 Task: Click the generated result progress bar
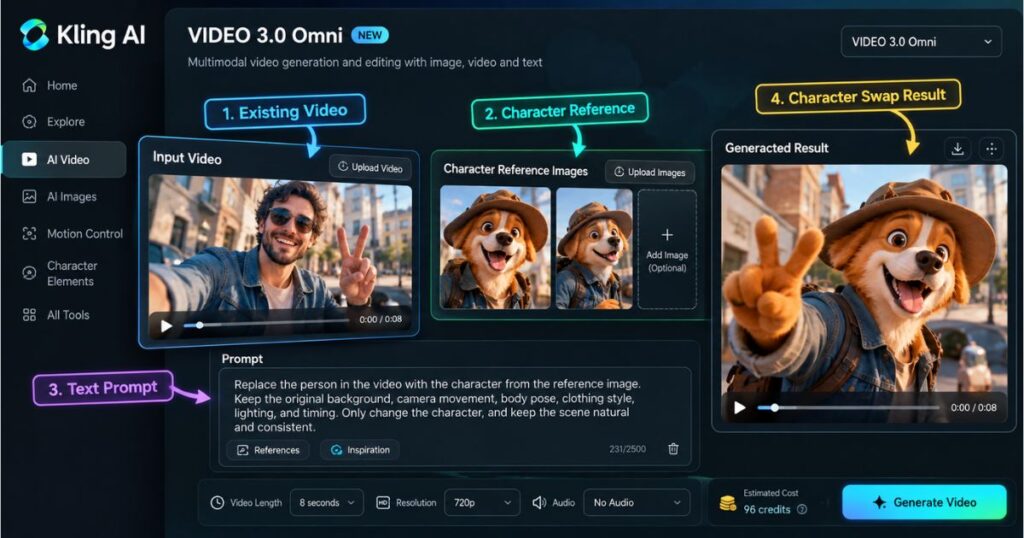click(x=848, y=408)
